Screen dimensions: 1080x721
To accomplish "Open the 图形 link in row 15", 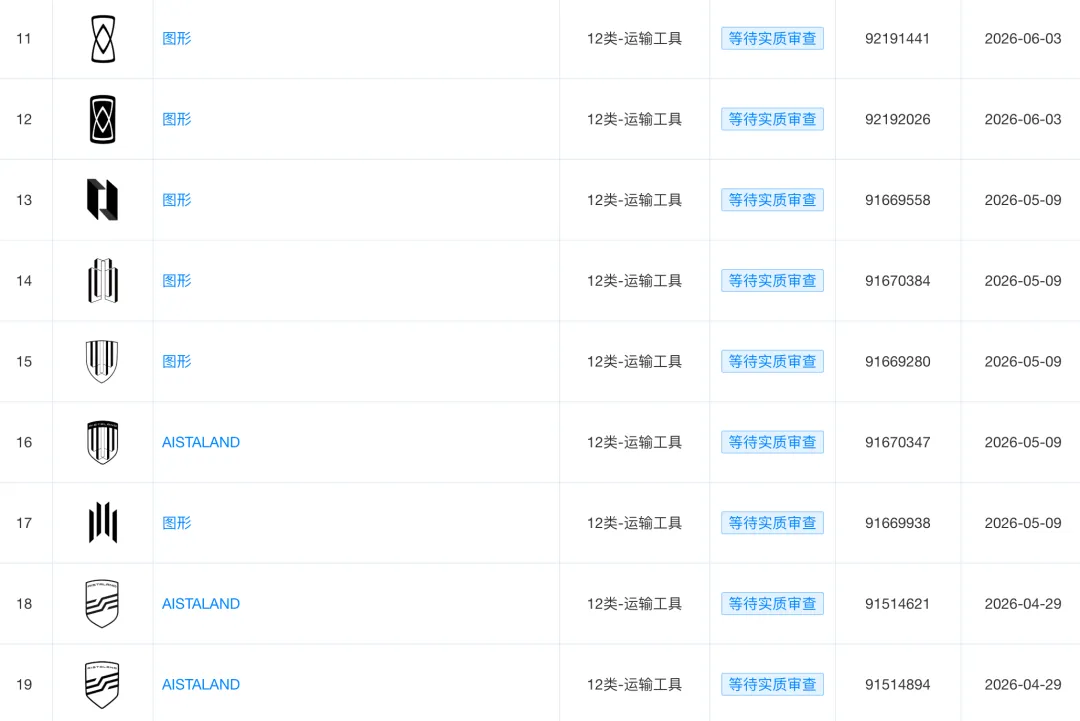I will [177, 362].
